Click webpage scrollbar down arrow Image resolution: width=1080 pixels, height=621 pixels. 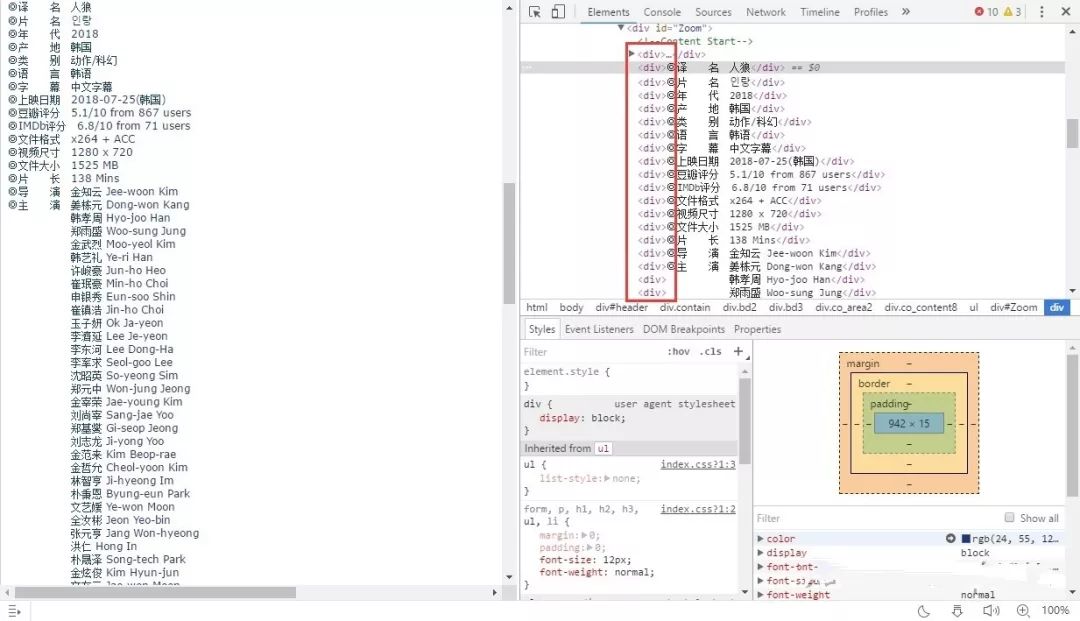point(509,577)
